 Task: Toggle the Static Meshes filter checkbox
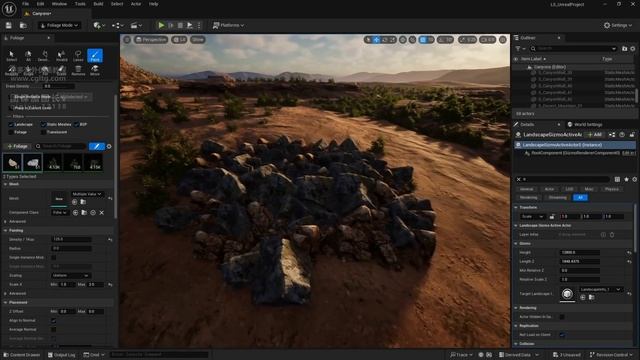point(43,124)
